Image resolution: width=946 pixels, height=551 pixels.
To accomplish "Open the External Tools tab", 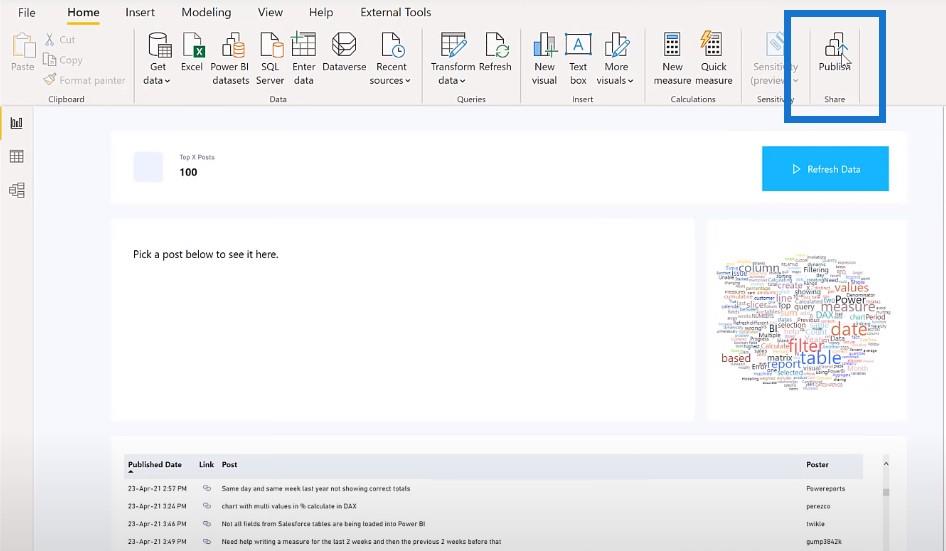I will click(396, 12).
